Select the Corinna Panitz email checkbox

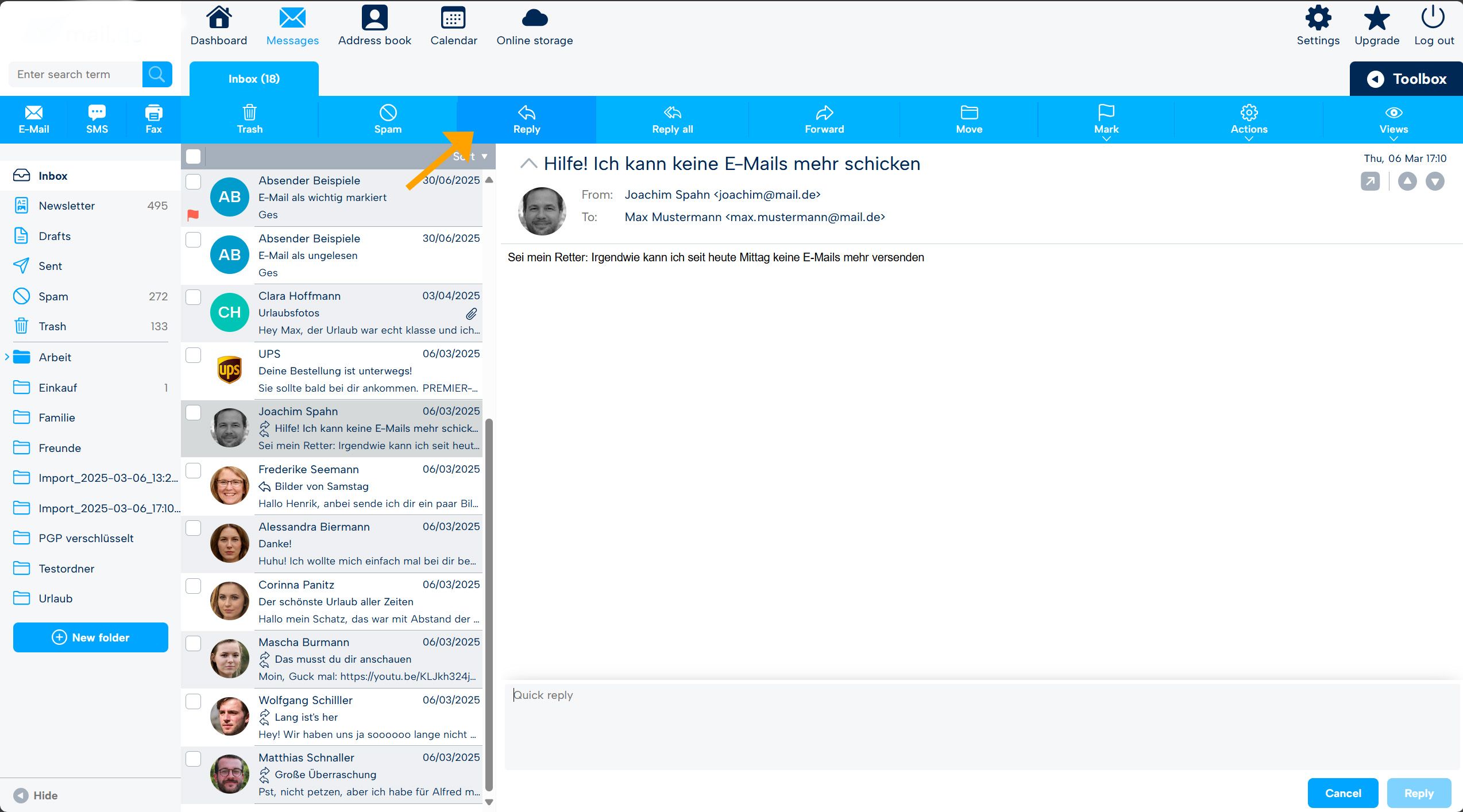tap(194, 586)
